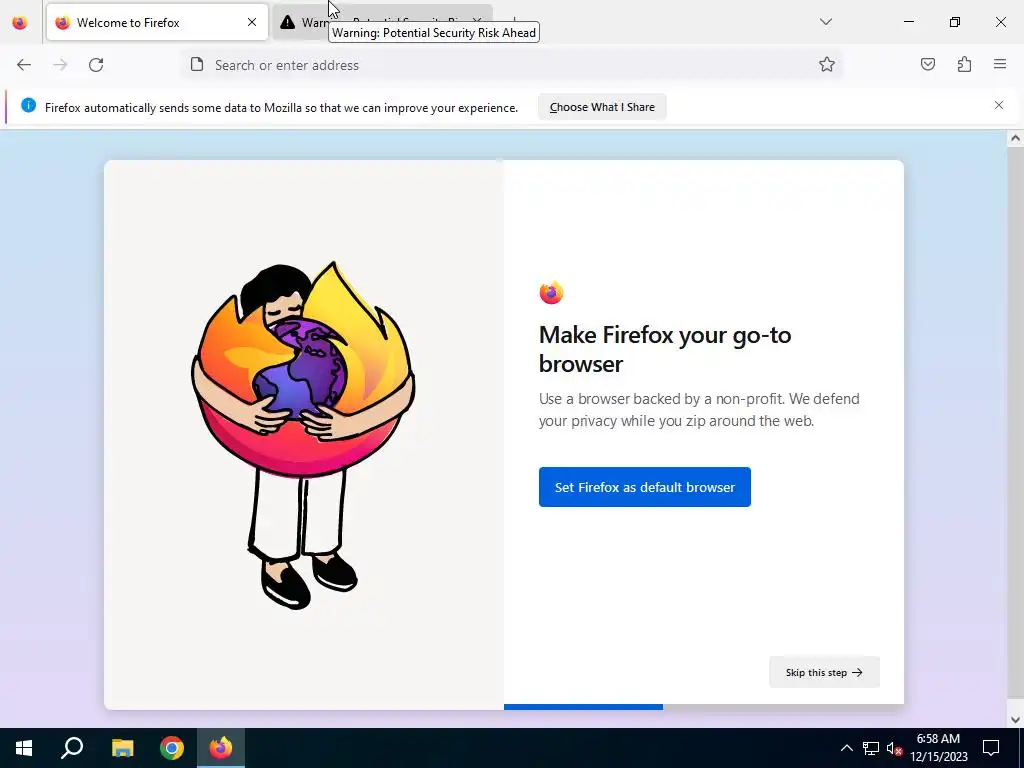Open the list all tabs dropdown
Image resolution: width=1024 pixels, height=768 pixels.
825,22
